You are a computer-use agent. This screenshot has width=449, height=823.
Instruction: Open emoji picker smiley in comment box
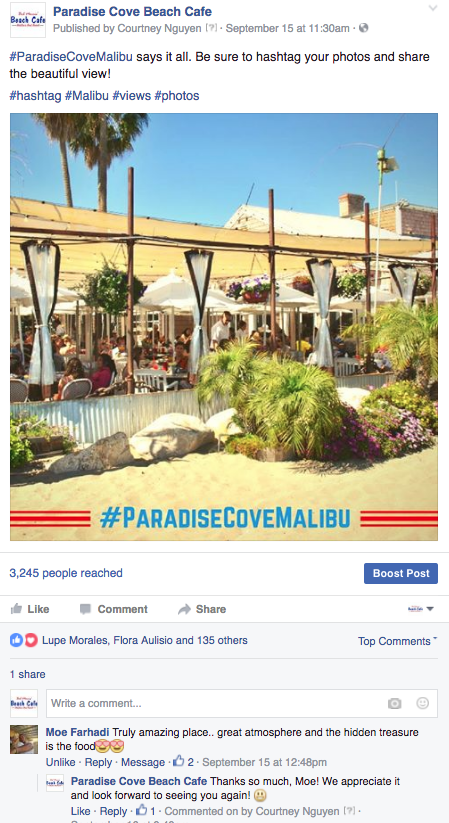tap(423, 703)
